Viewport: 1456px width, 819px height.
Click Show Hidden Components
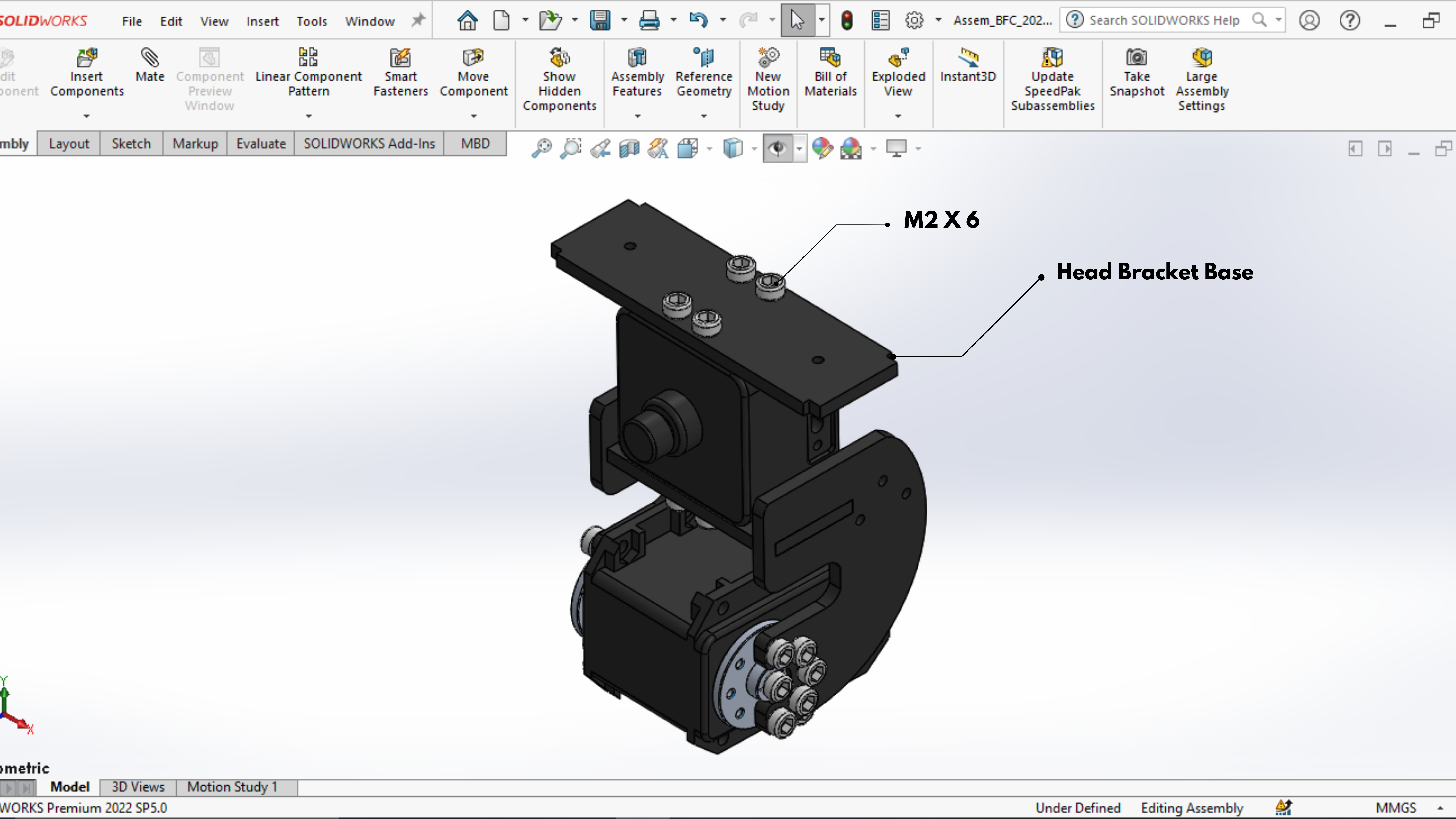pyautogui.click(x=560, y=80)
